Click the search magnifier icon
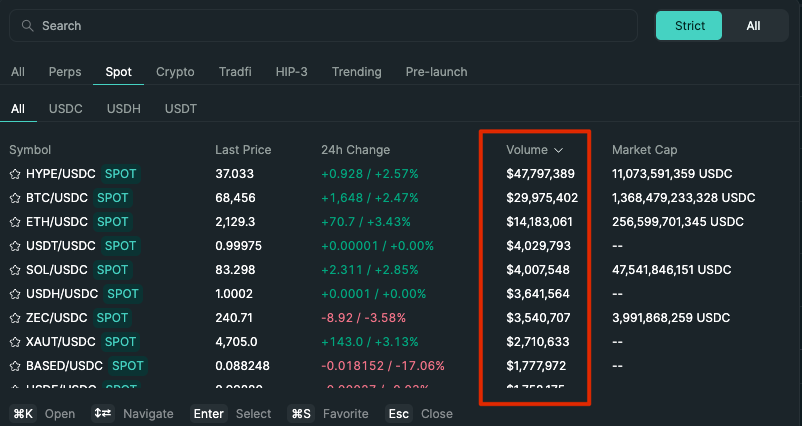The width and height of the screenshot is (802, 426). [x=28, y=26]
